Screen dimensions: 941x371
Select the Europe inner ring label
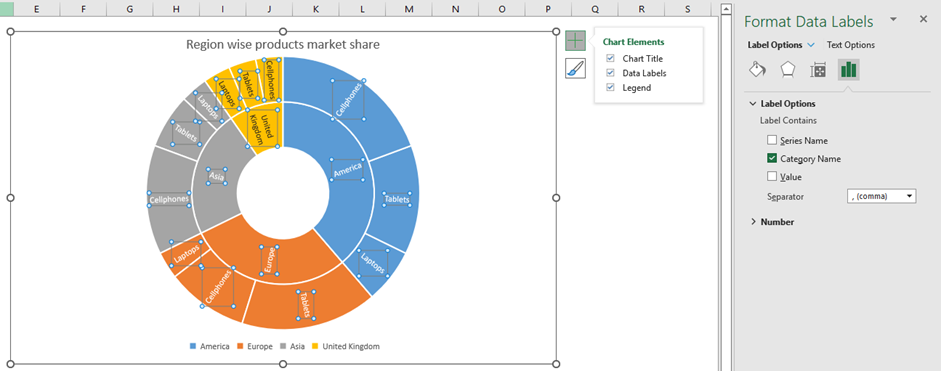tap(269, 261)
